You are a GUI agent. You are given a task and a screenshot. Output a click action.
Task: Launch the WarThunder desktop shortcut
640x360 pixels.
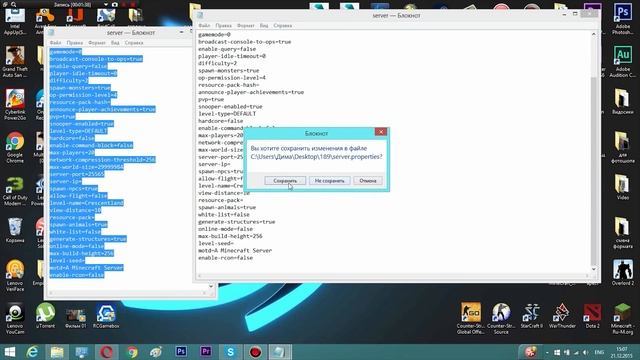tap(562, 315)
